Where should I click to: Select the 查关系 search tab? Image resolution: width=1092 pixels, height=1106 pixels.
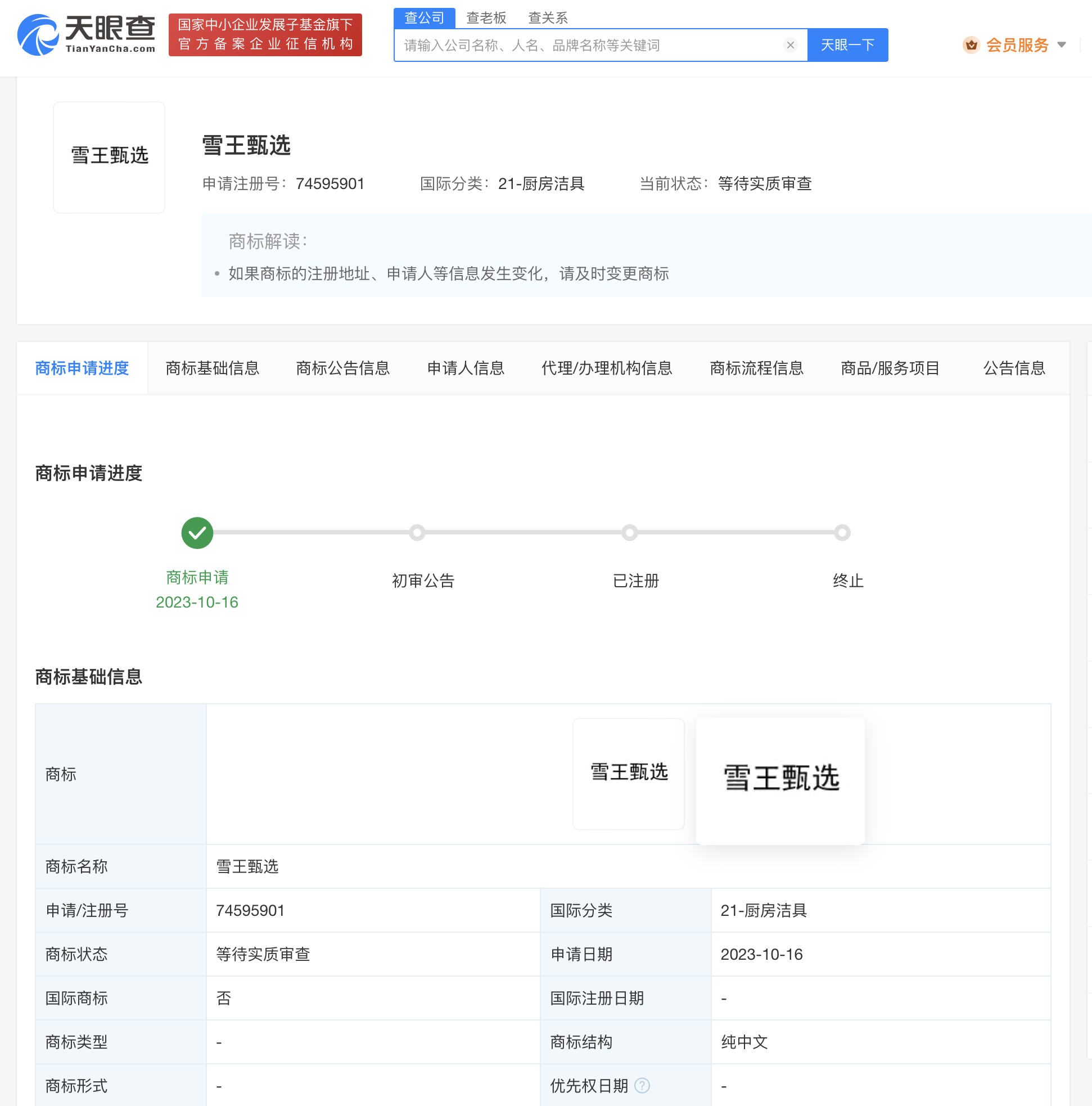pyautogui.click(x=548, y=18)
